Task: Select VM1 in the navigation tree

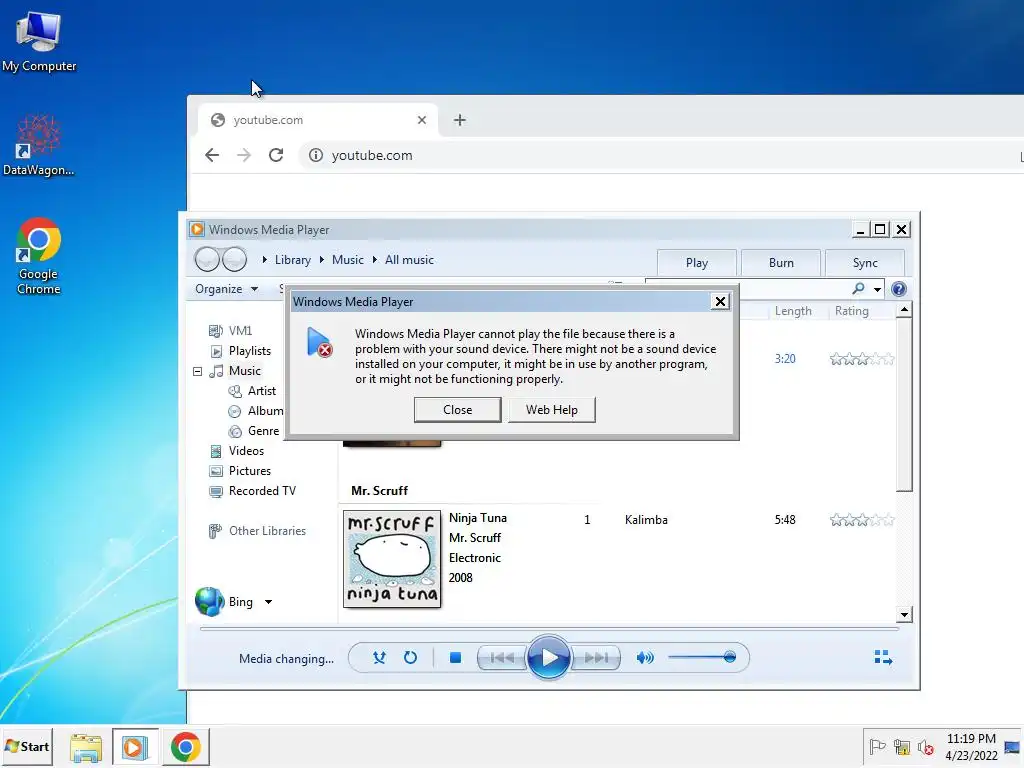Action: click(240, 330)
